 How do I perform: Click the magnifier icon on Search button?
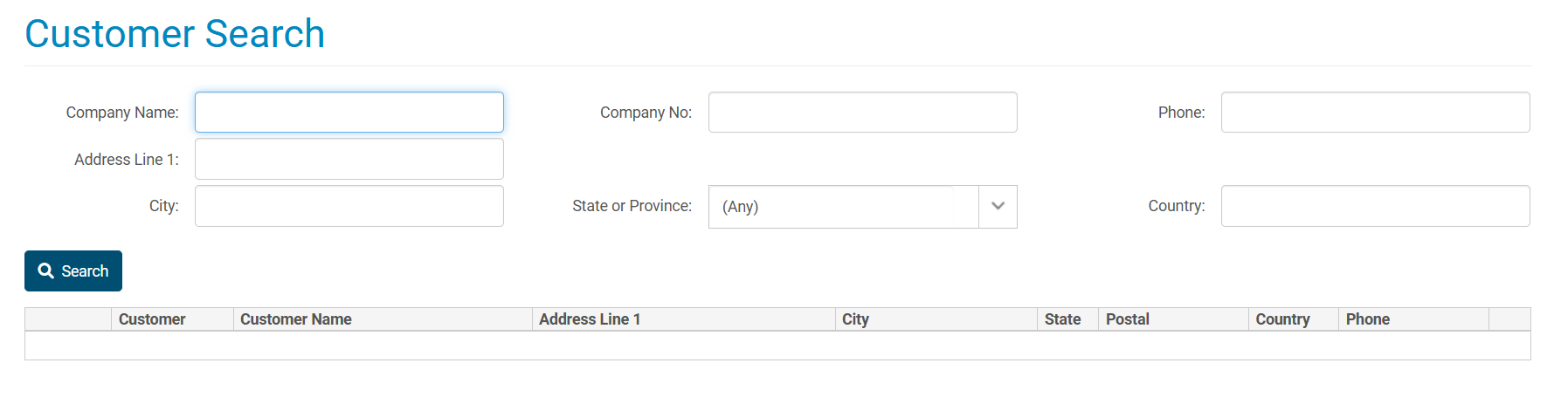[x=46, y=271]
